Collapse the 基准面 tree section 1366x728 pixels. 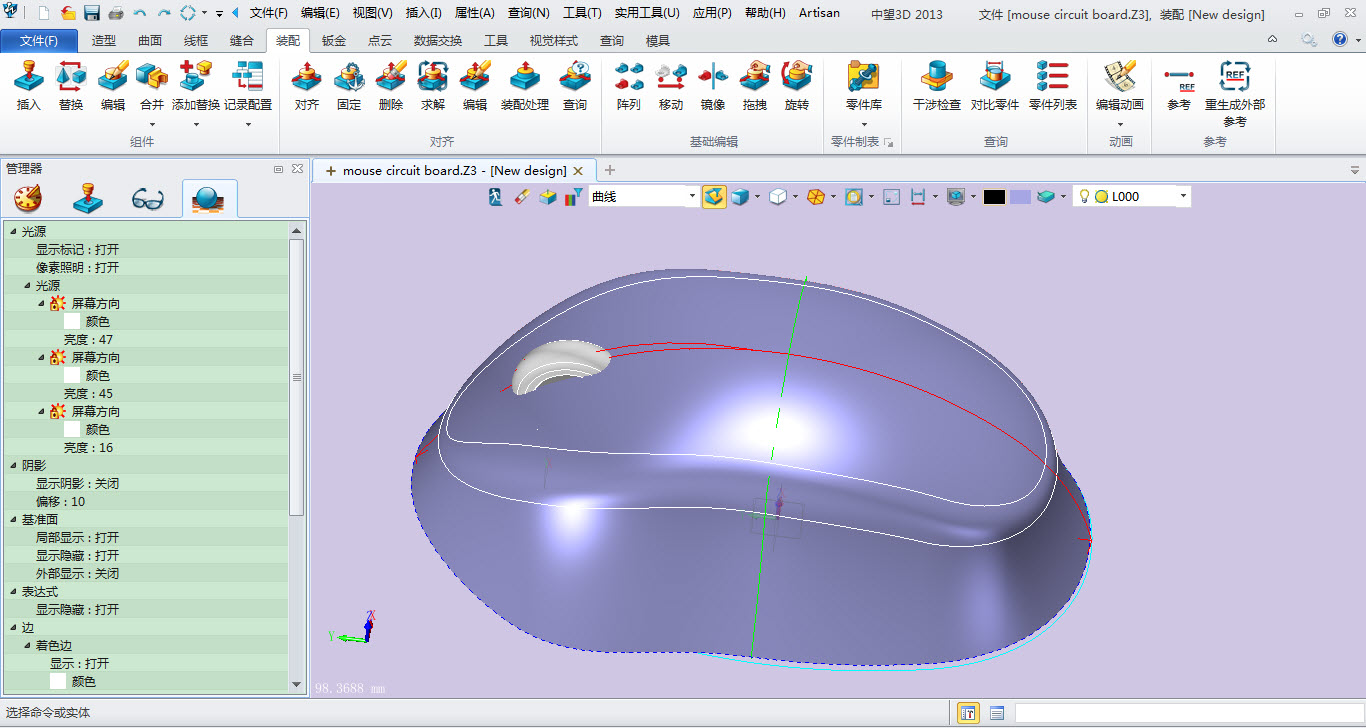(x=14, y=519)
